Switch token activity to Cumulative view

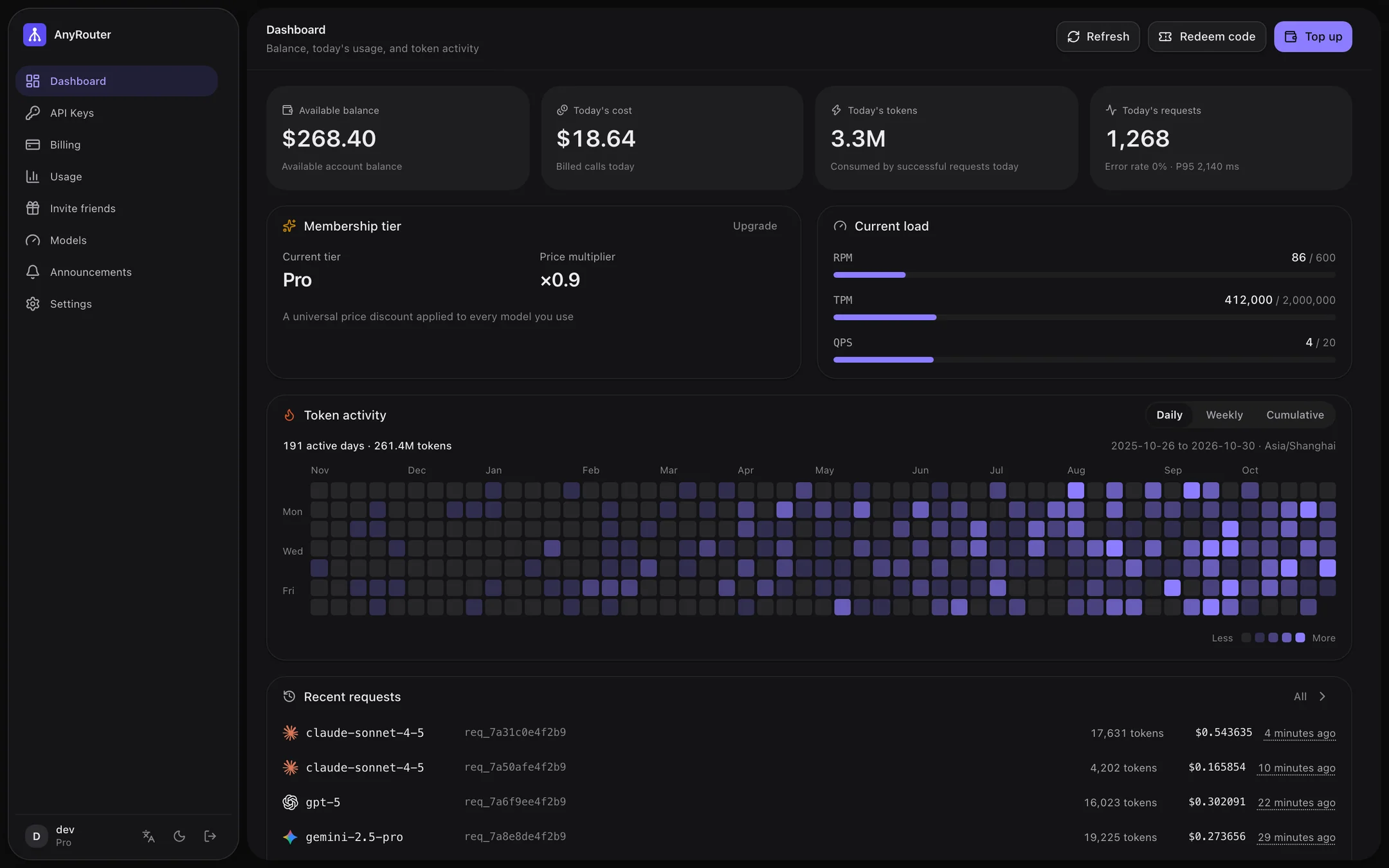1295,415
